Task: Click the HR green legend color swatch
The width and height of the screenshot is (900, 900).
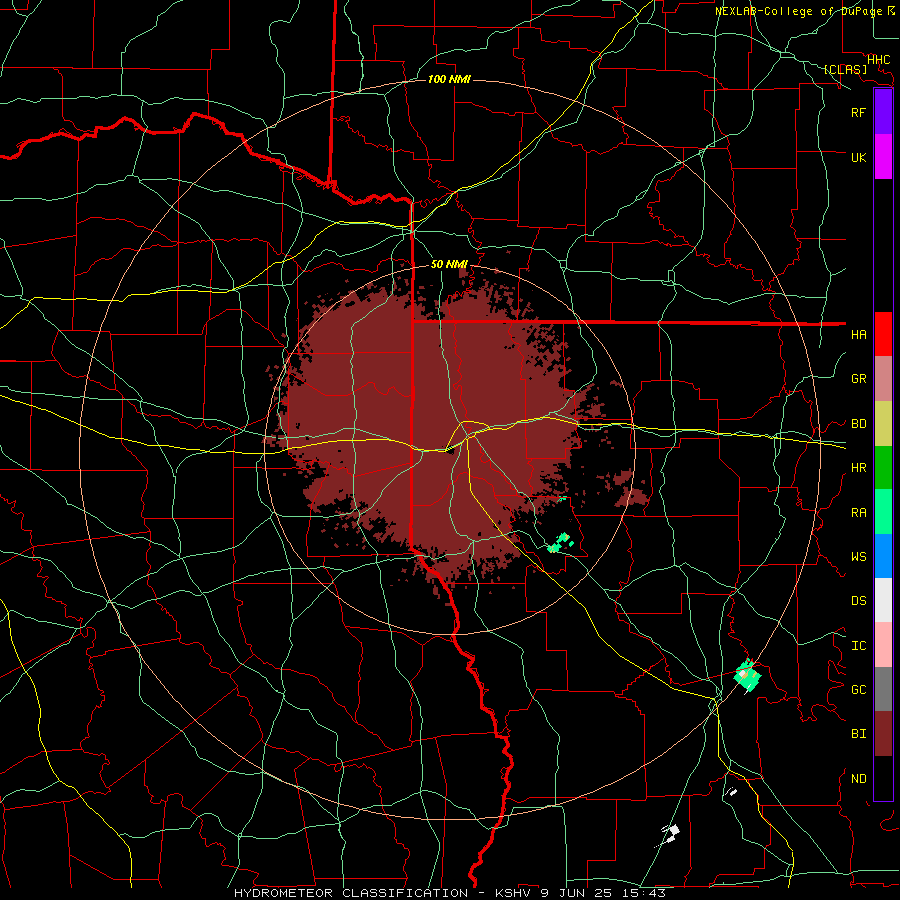Action: tap(883, 467)
